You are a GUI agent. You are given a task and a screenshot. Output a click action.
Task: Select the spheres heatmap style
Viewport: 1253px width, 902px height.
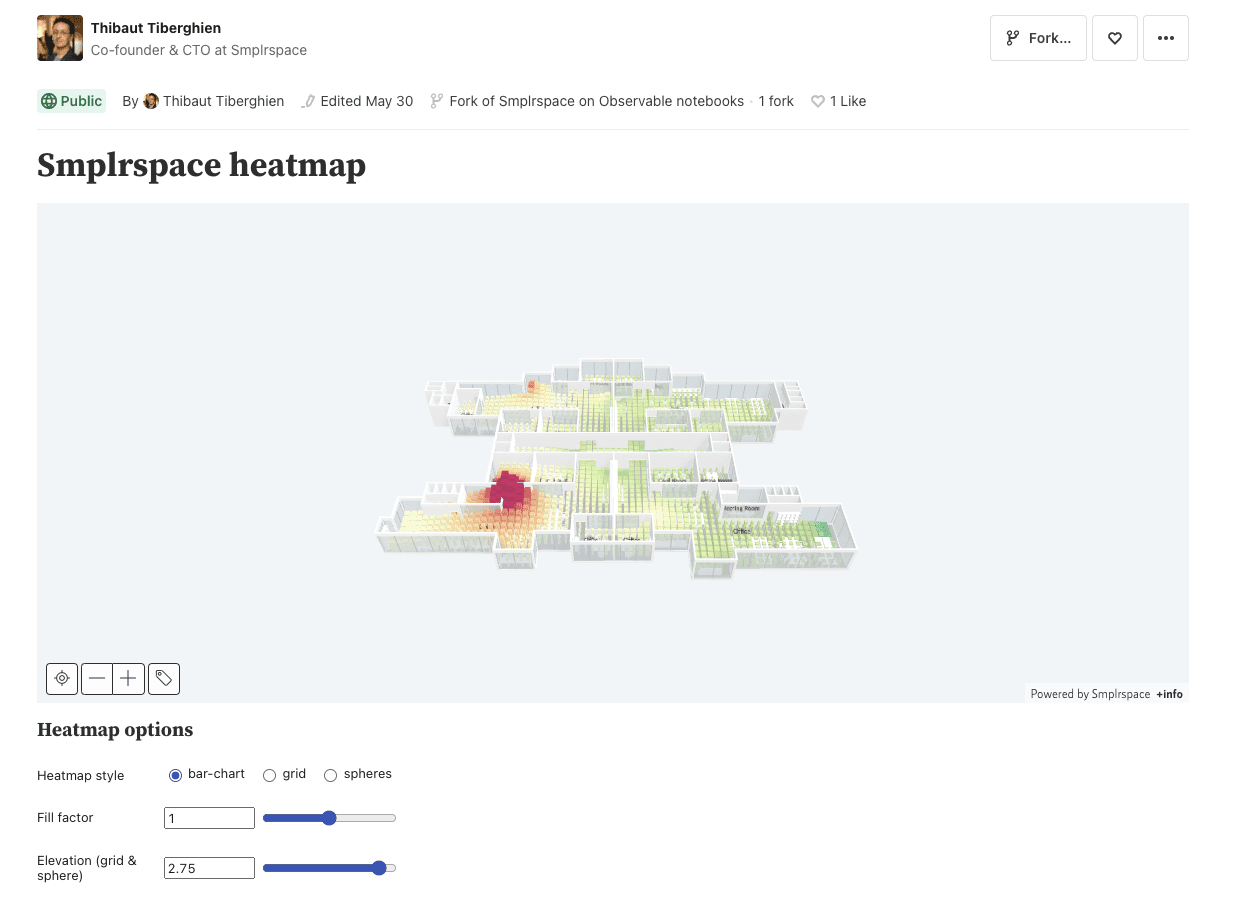330,775
